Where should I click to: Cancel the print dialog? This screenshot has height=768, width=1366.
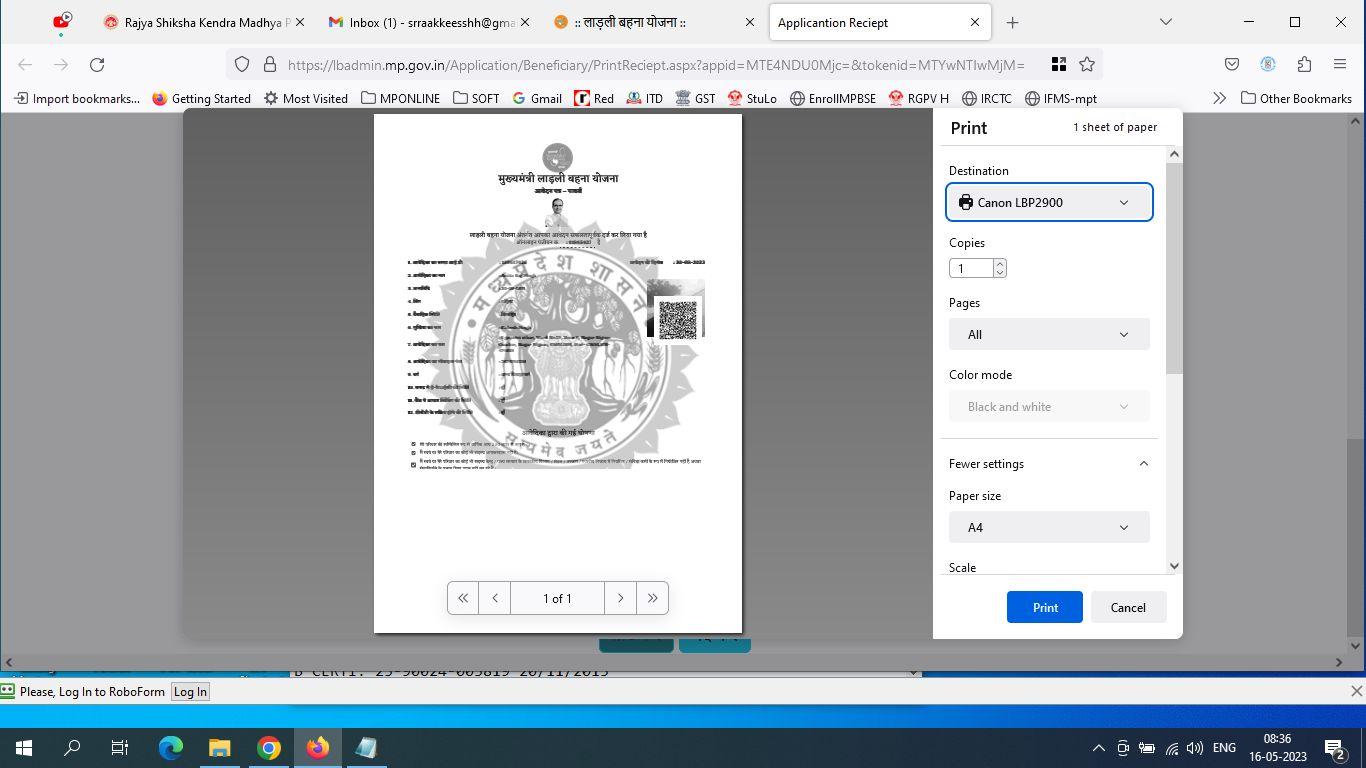(x=1128, y=607)
